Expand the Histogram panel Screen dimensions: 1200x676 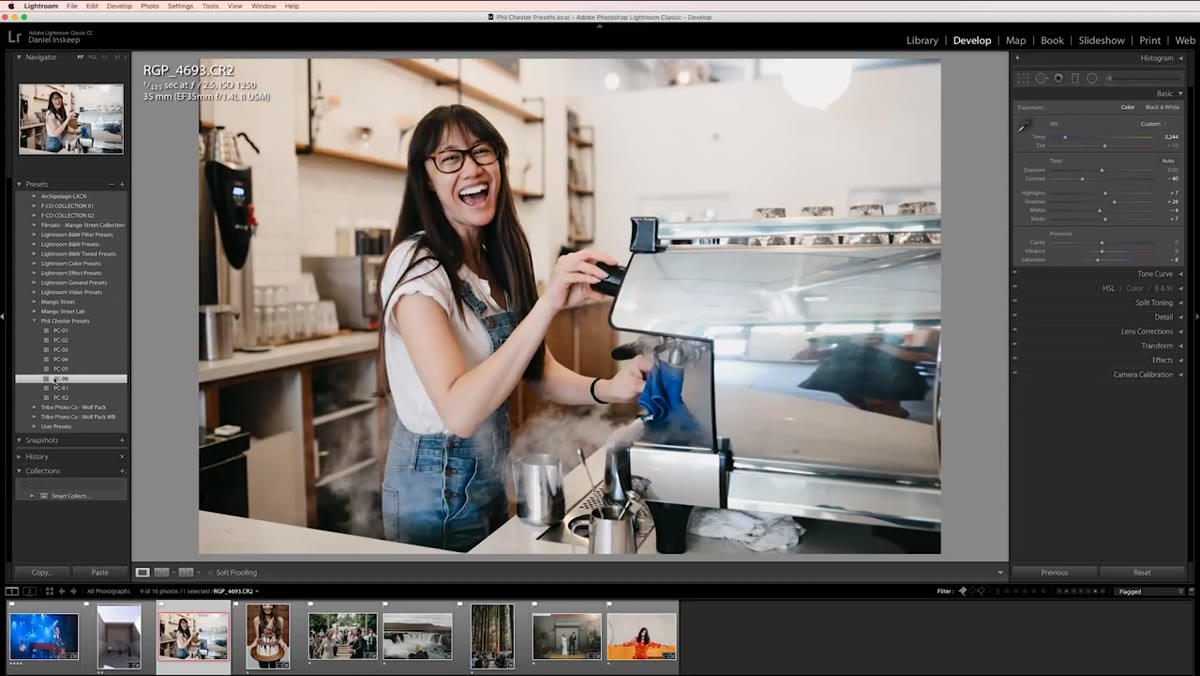click(x=1181, y=58)
